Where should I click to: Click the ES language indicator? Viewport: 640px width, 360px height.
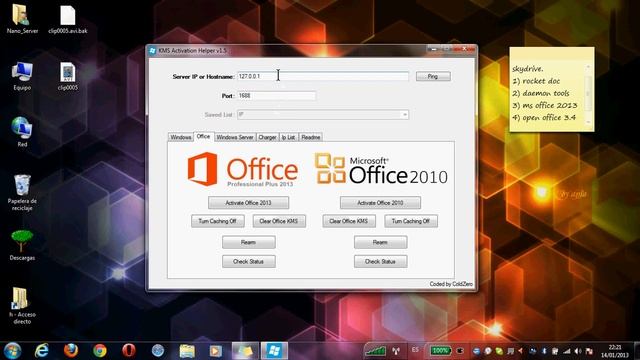click(x=415, y=350)
